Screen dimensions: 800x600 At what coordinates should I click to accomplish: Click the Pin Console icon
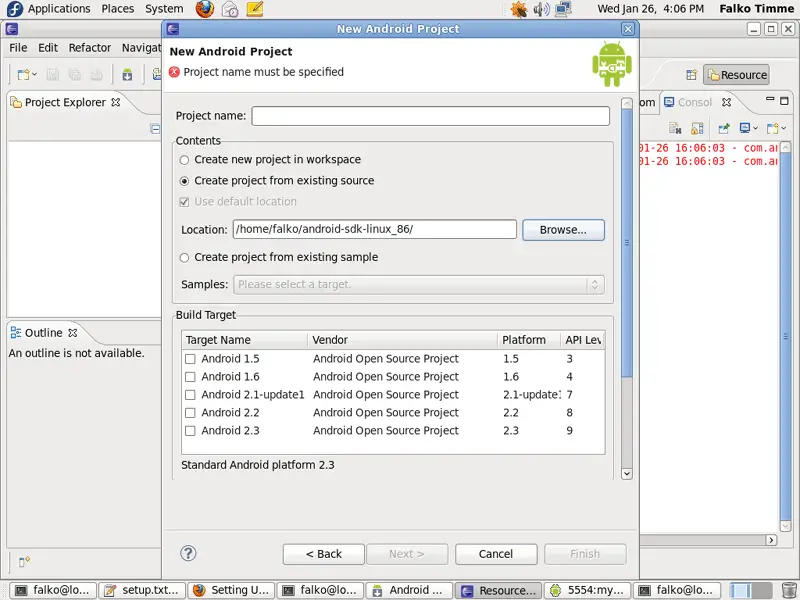point(723,128)
